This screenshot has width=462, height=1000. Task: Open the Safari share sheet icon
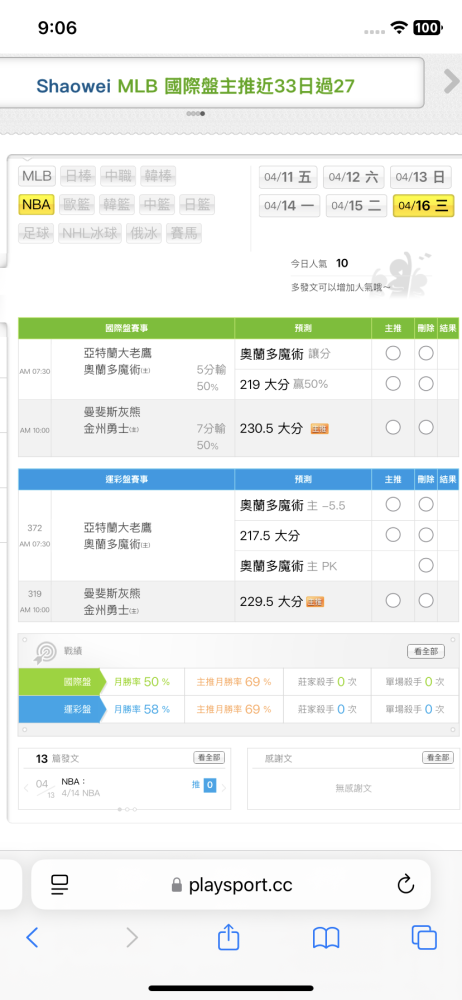(x=228, y=936)
